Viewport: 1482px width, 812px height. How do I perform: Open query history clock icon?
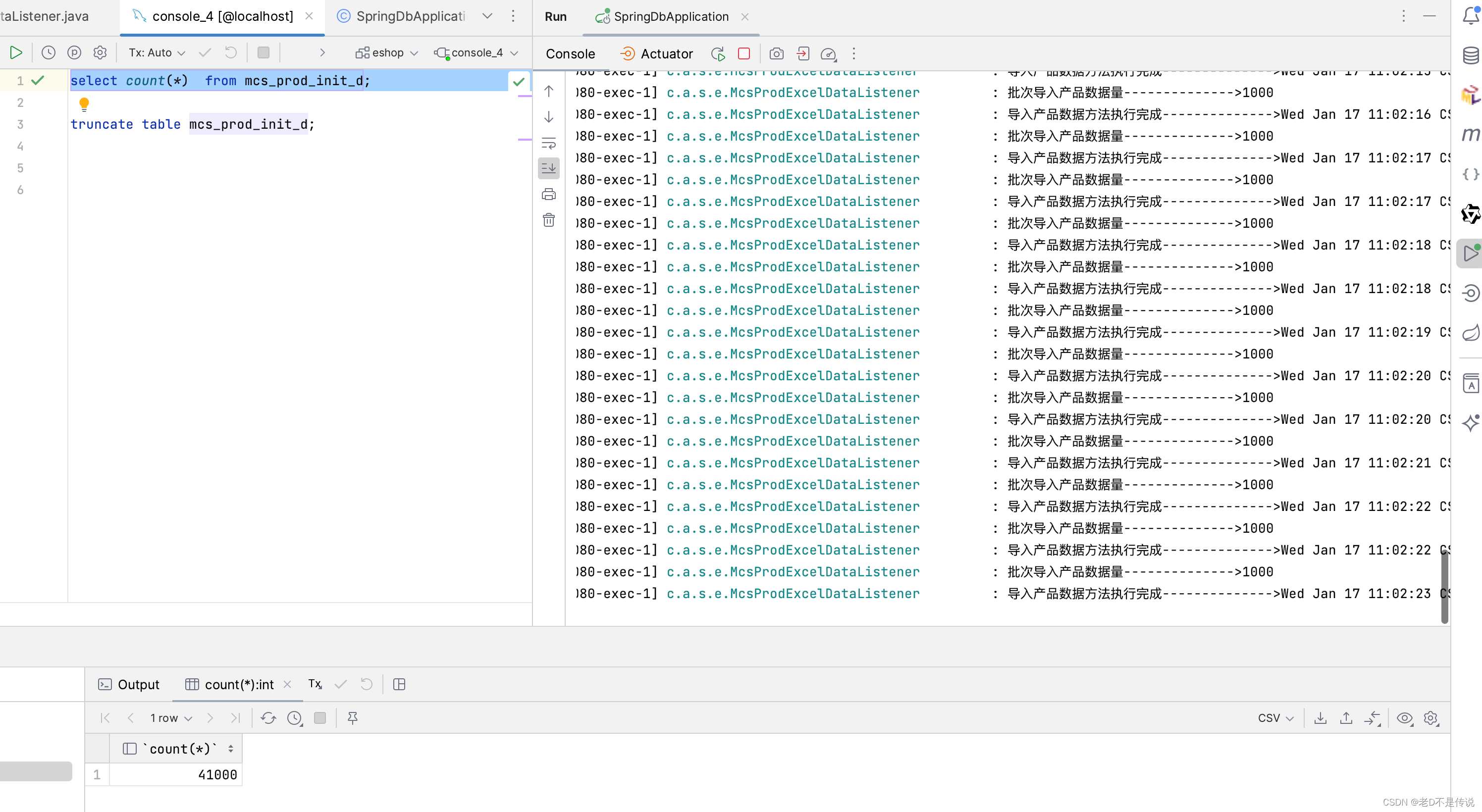point(49,53)
